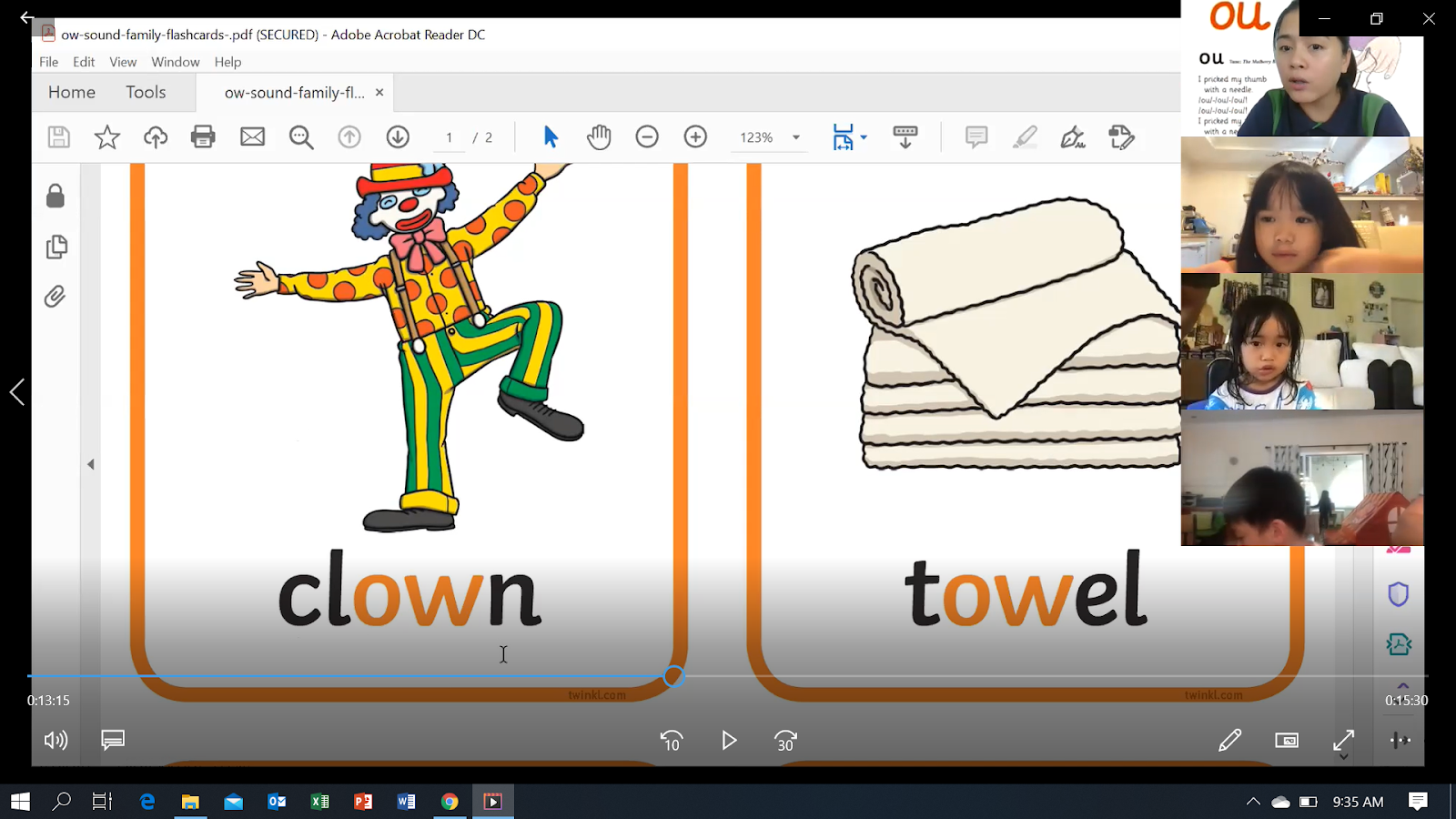Zoom in with the plus circle
This screenshot has height=819, width=1456.
(695, 137)
